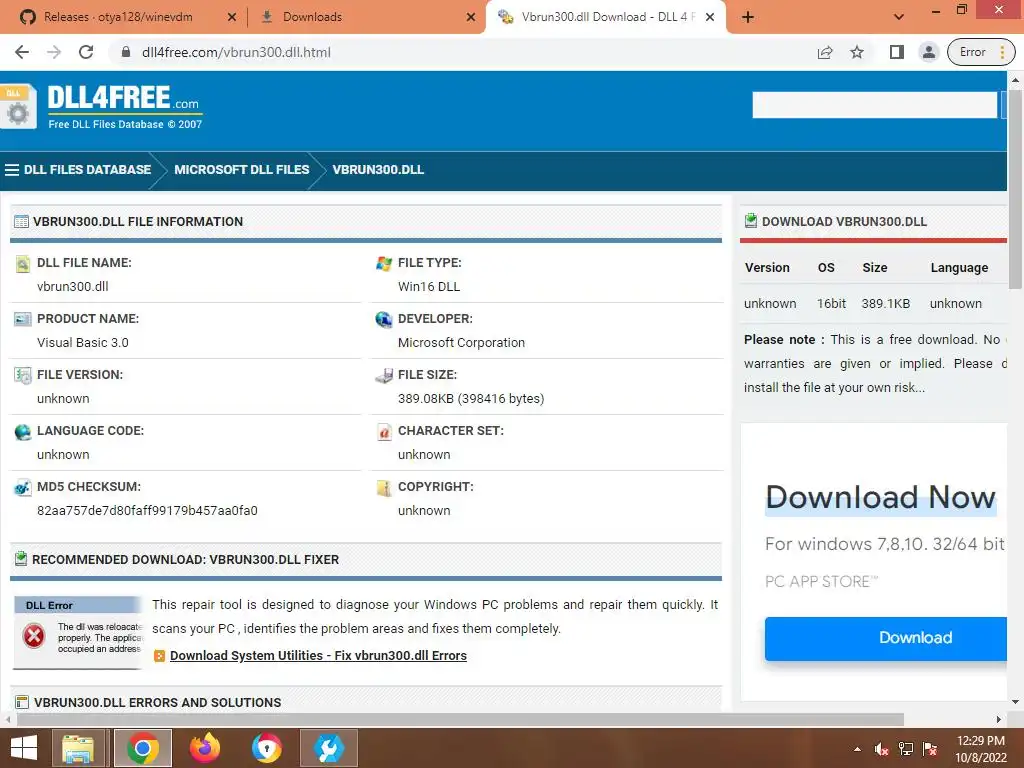Open the browser side panel icon

tap(897, 52)
